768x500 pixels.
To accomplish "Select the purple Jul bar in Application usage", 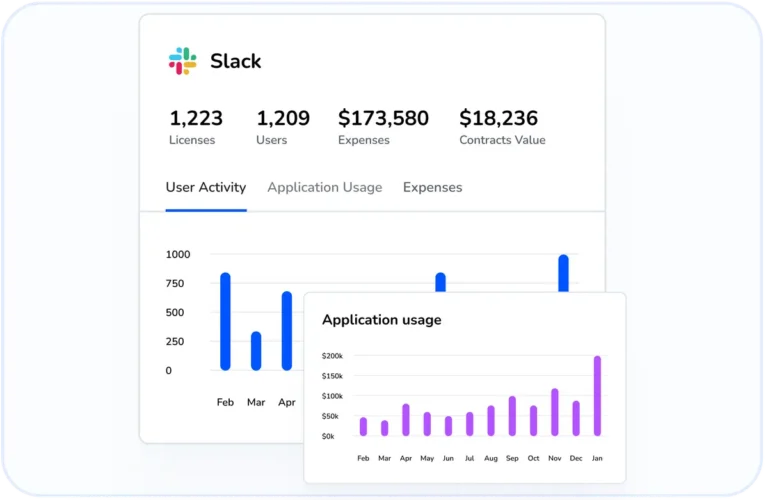I will (470, 424).
